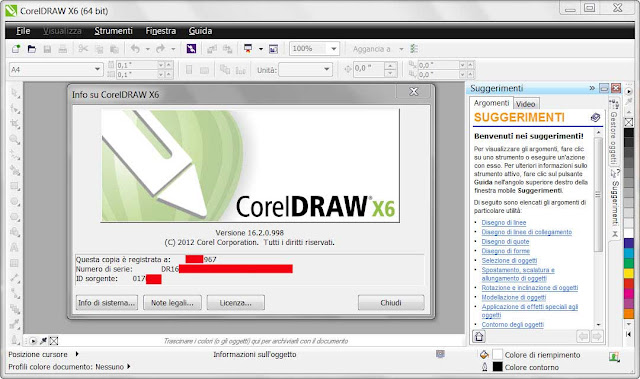Collapse the Suggerimenti docker with double arrow
Screen dimensions: 640x379
click(592, 88)
